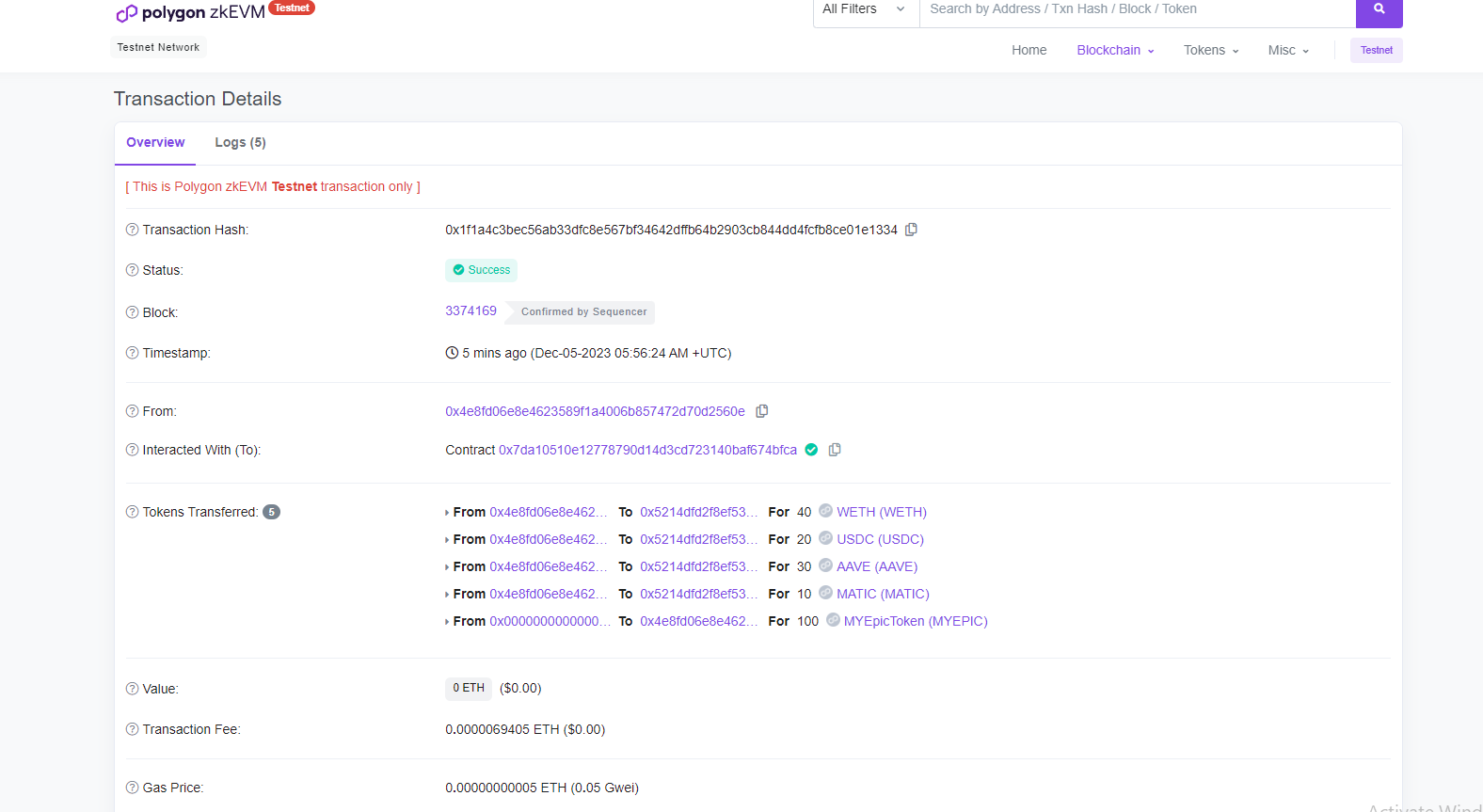Expand the MATIC transfer row arrow
1483x812 pixels.
click(x=447, y=595)
